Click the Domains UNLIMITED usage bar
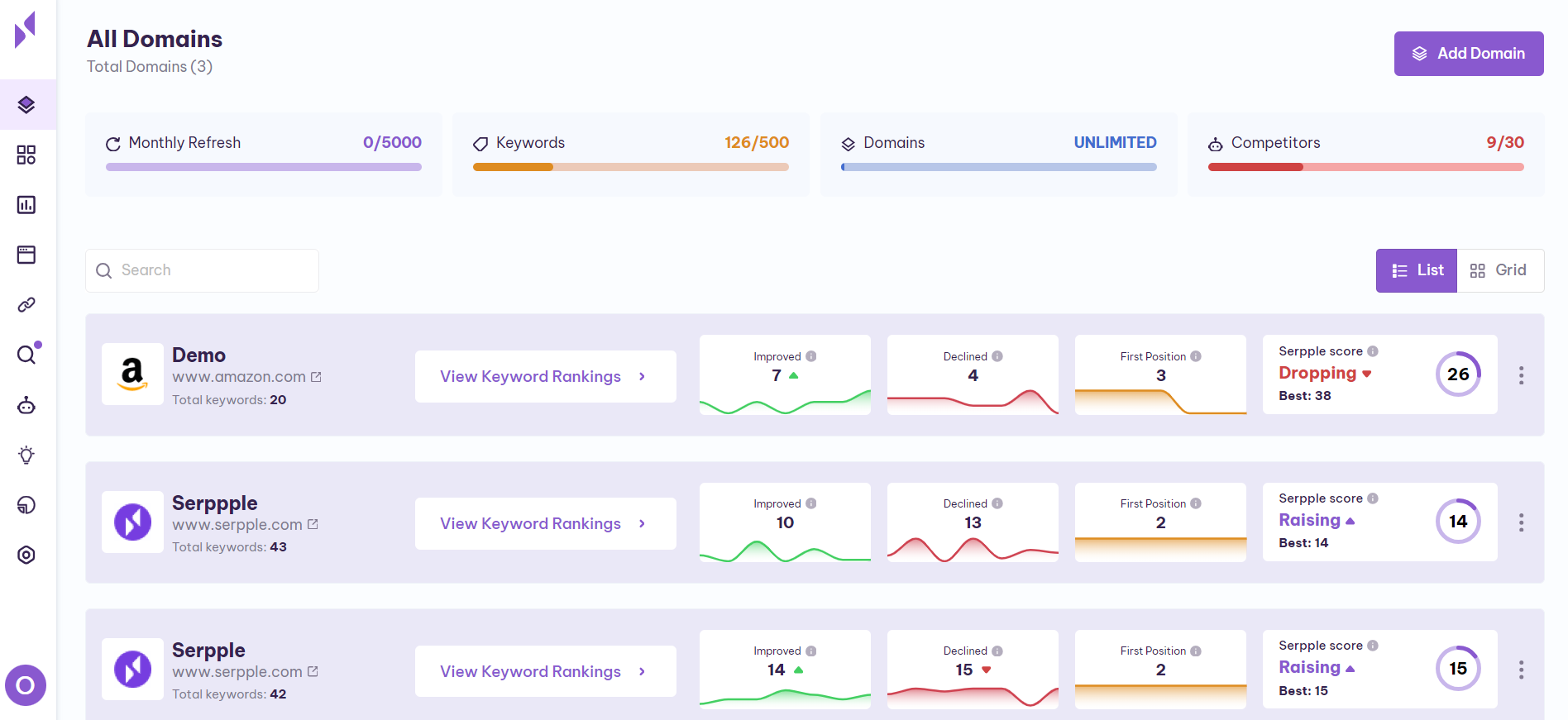Image resolution: width=1568 pixels, height=720 pixels. point(999,167)
